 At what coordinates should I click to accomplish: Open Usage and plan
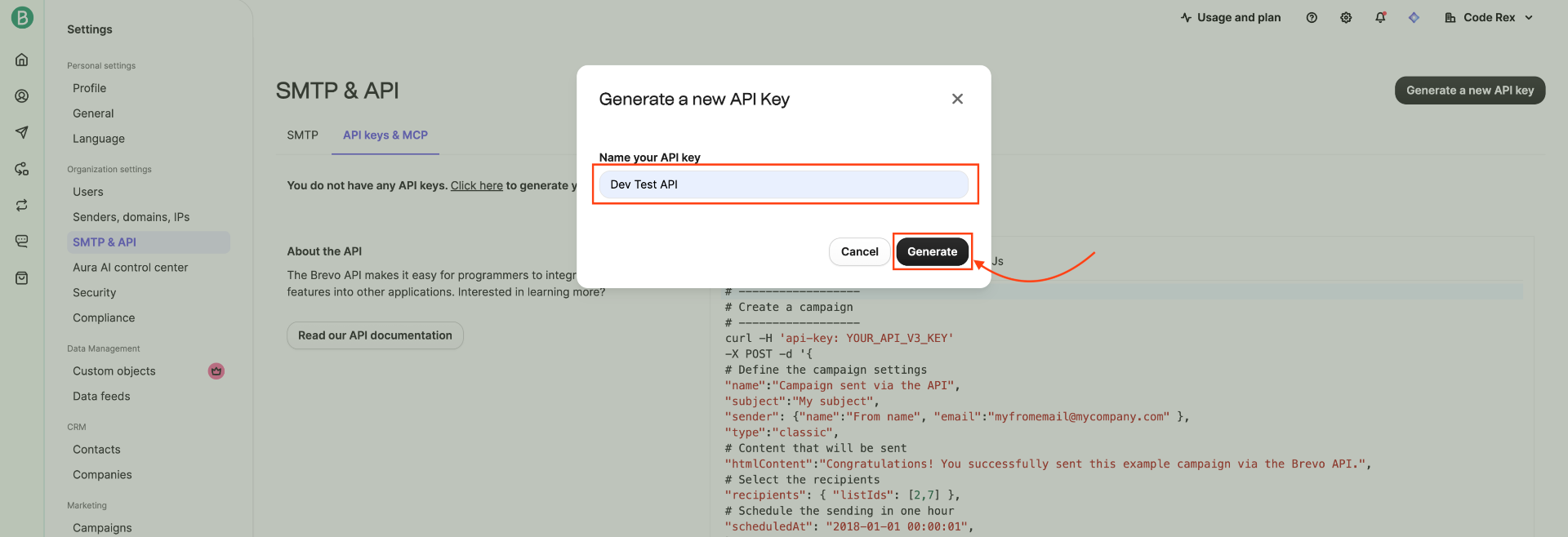click(x=1231, y=18)
